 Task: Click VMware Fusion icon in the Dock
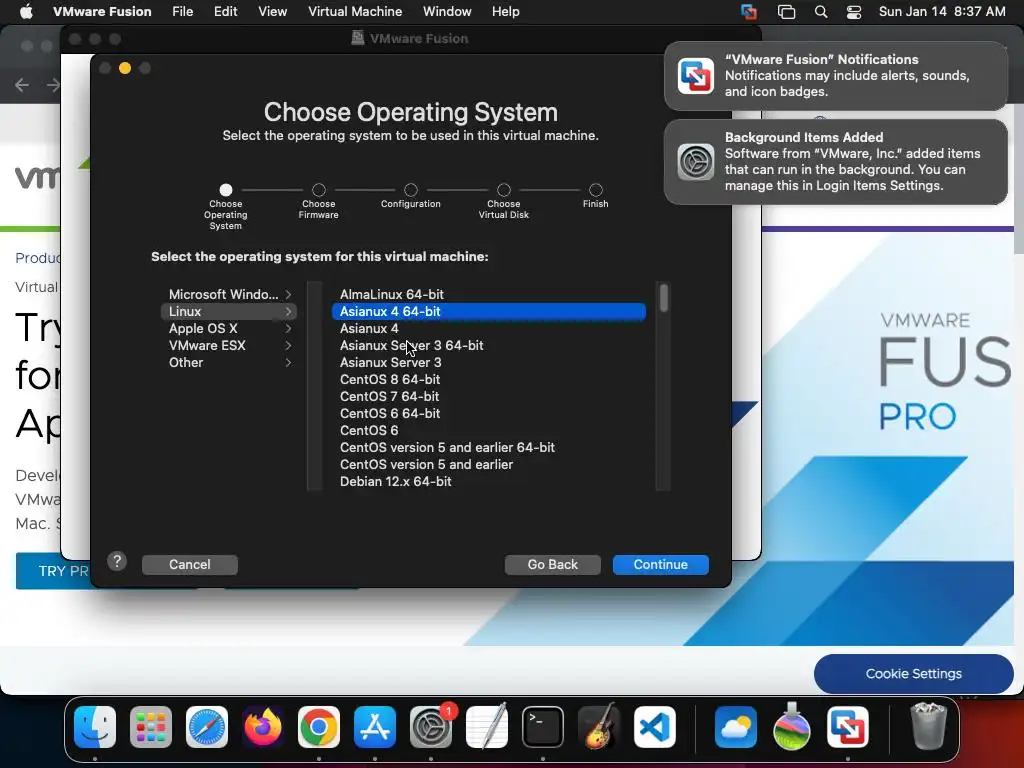(848, 727)
